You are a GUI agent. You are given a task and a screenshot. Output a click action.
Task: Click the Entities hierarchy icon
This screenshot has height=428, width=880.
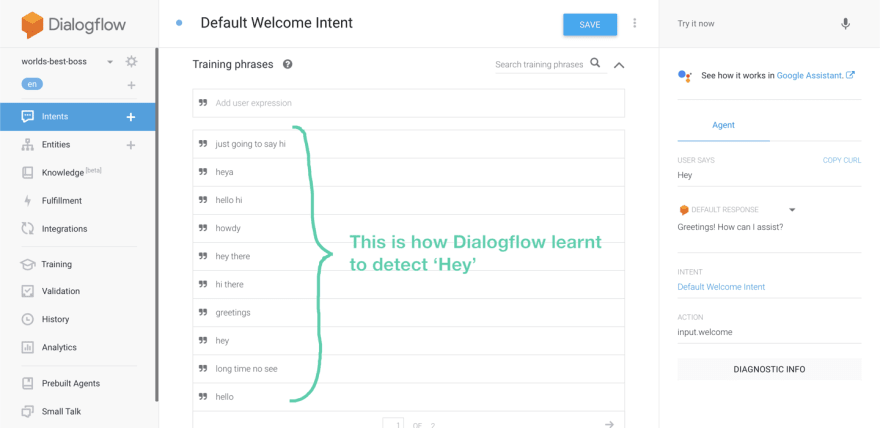point(28,145)
